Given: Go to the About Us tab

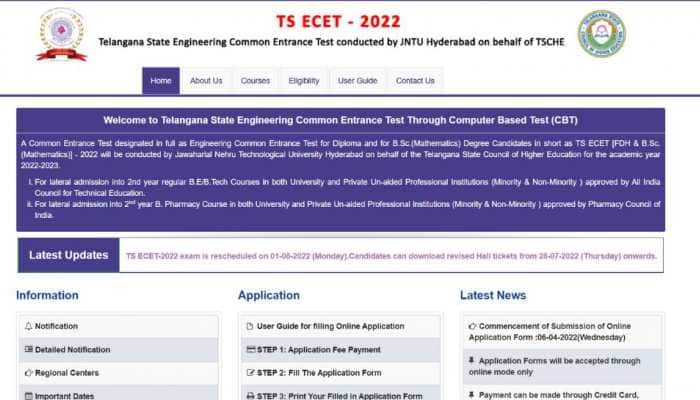Looking at the screenshot, I should click(x=206, y=81).
